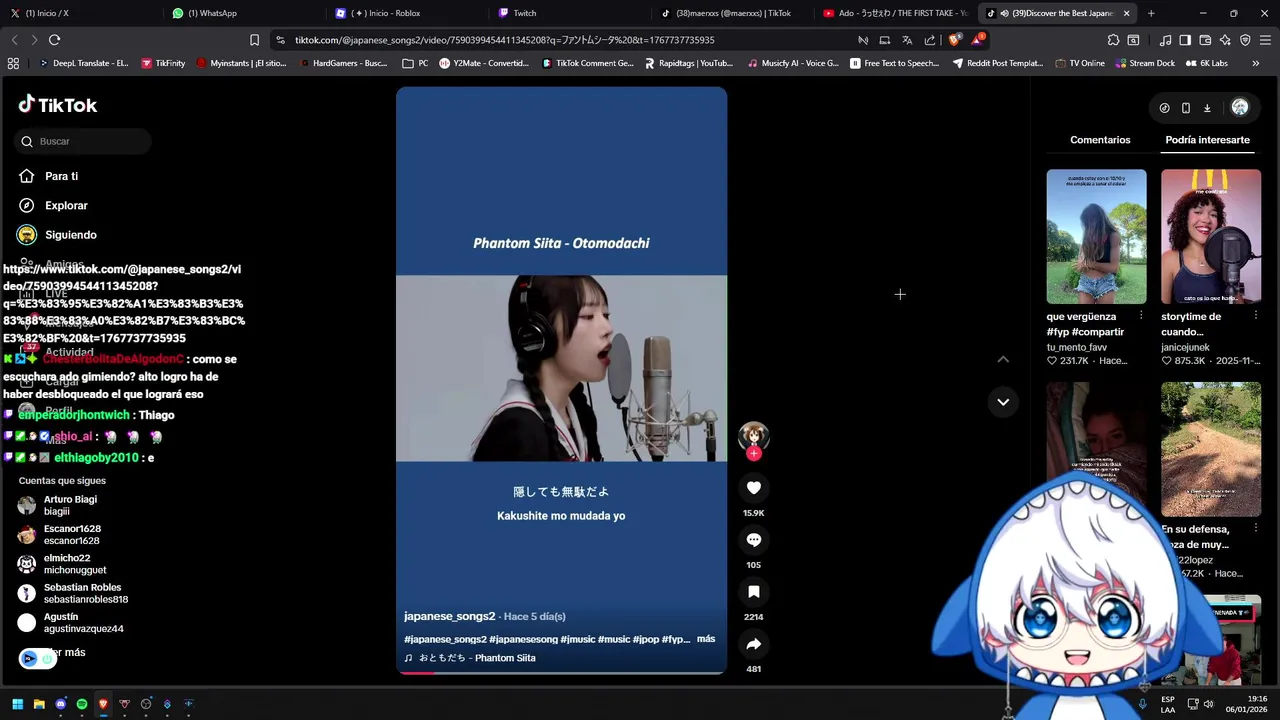Open the Leo AI sparkle toolbar icon
The width and height of the screenshot is (1280, 720).
(1225, 40)
